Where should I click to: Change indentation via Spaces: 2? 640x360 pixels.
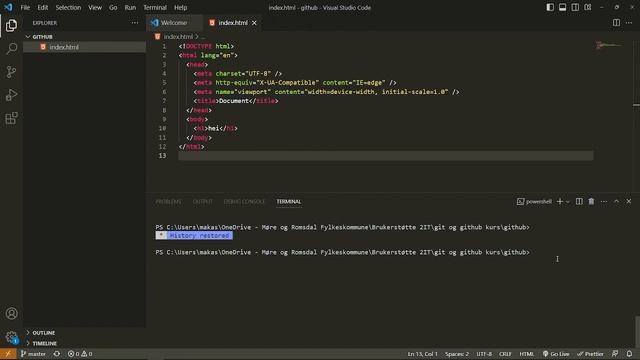tap(457, 354)
